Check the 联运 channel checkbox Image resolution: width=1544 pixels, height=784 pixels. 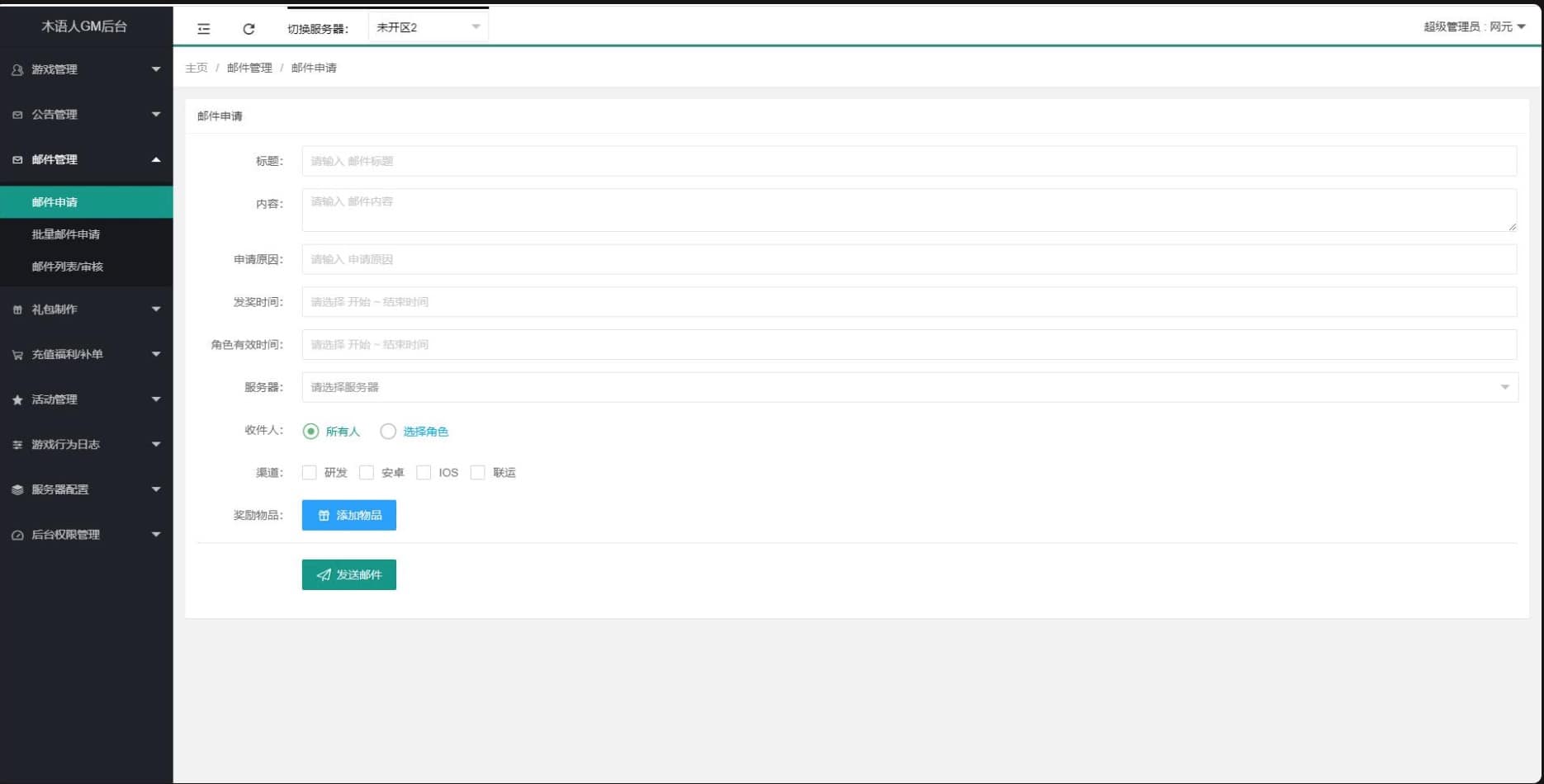point(477,473)
